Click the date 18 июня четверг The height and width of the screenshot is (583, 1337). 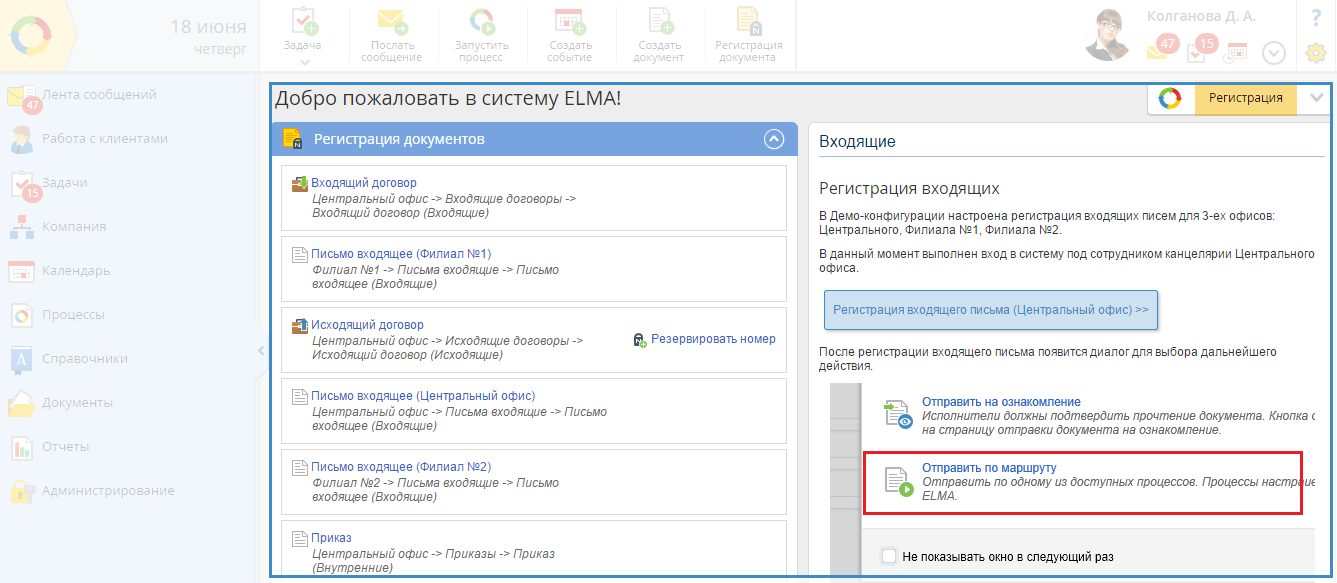tap(208, 36)
